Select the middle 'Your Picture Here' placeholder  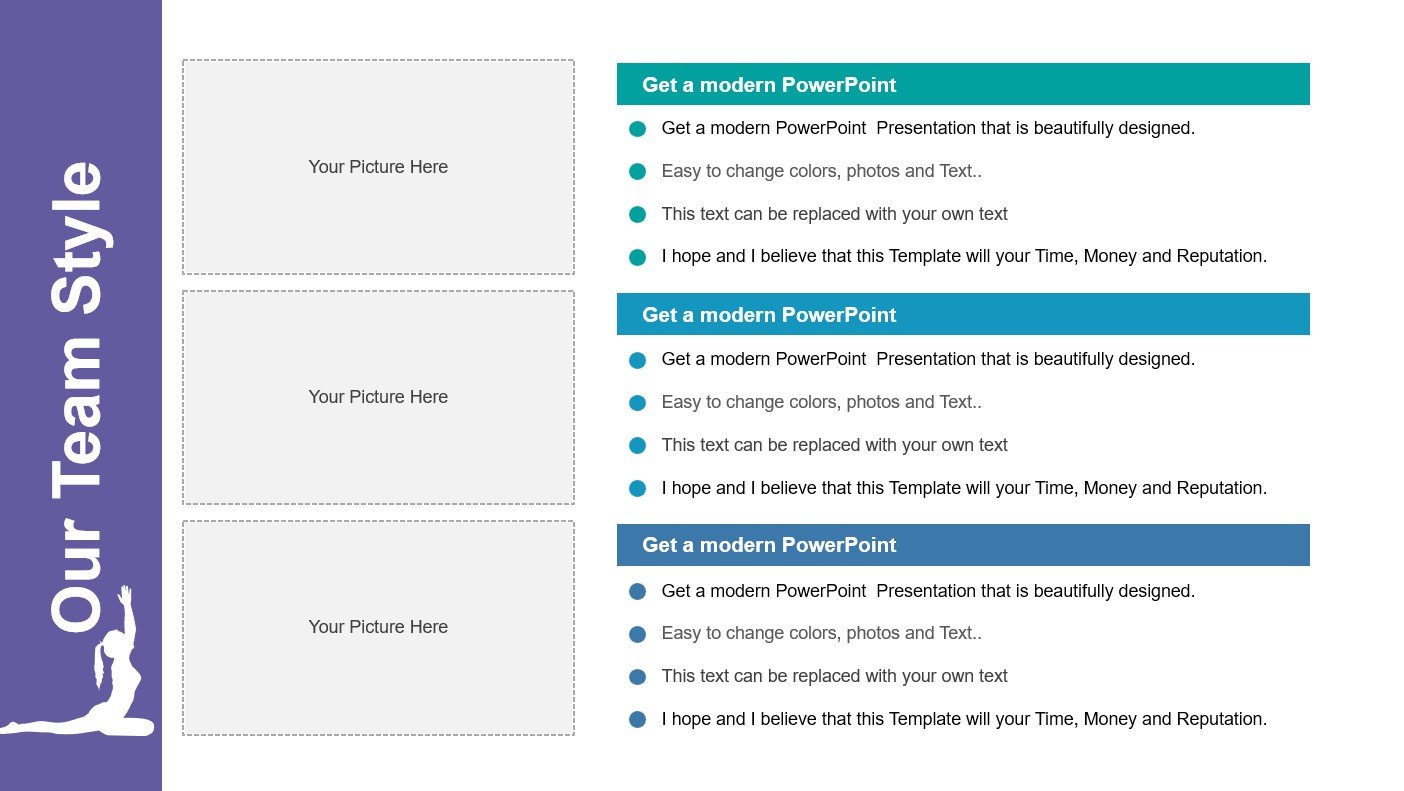(x=378, y=397)
